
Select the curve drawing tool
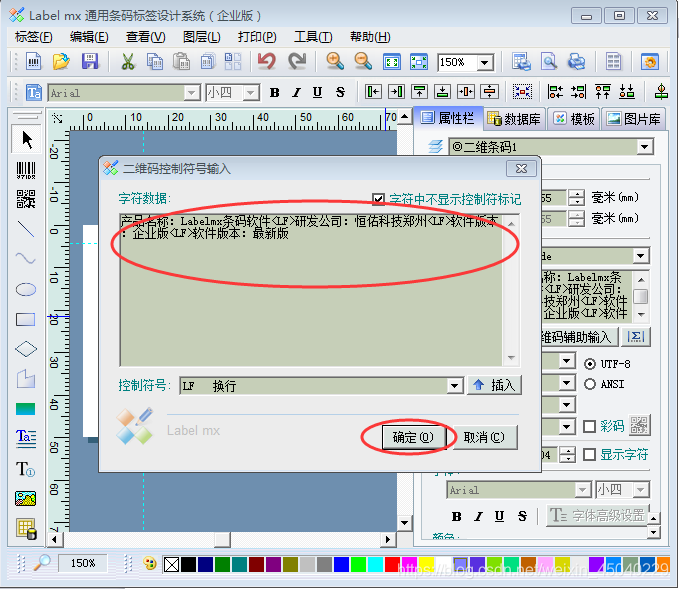(26, 259)
